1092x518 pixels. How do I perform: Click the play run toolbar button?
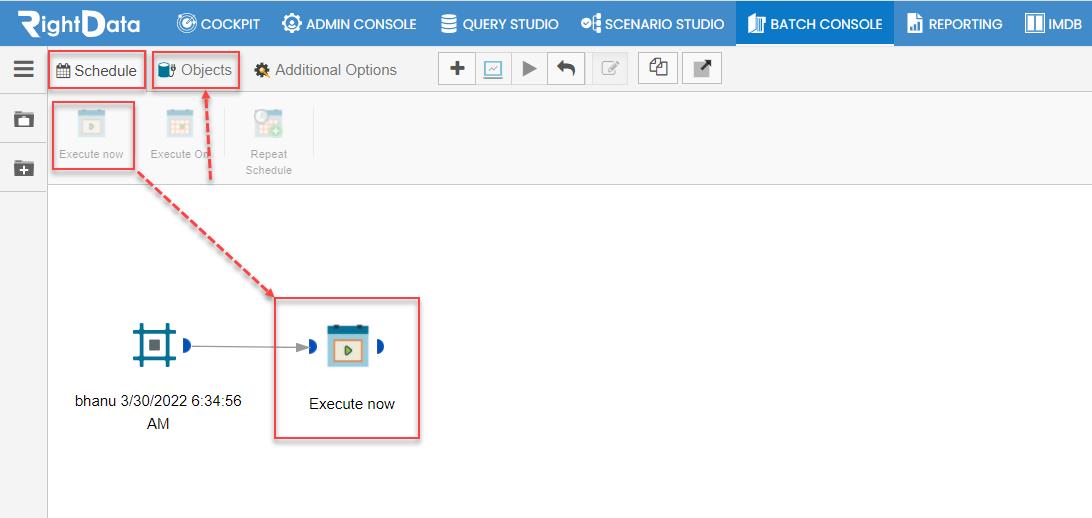click(x=529, y=69)
